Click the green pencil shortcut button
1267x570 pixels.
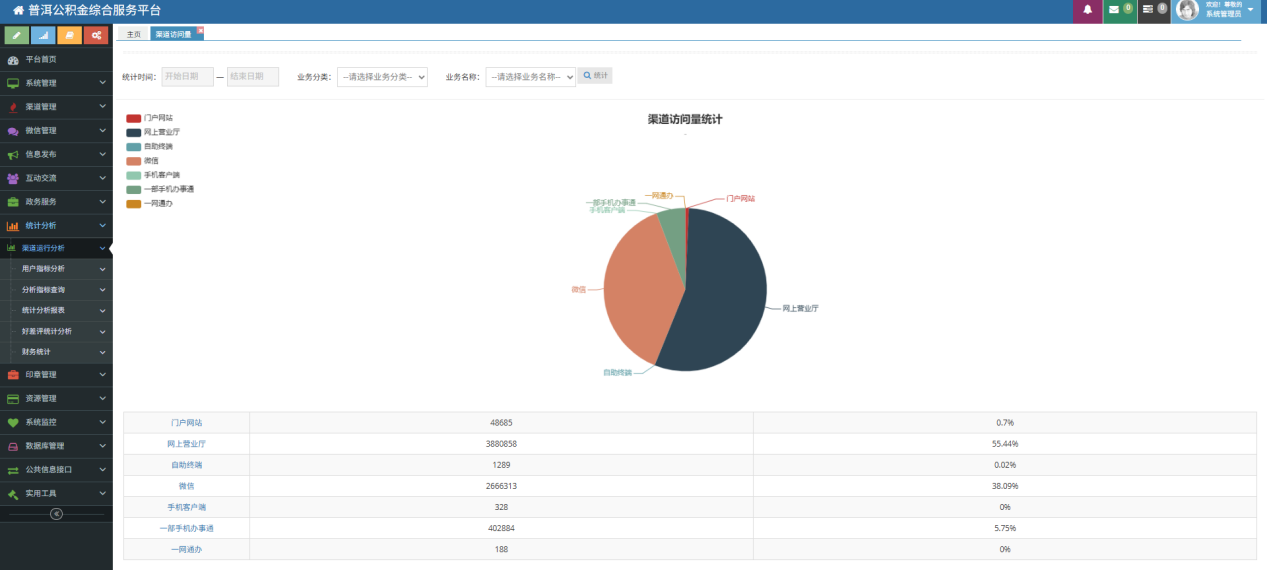16,35
